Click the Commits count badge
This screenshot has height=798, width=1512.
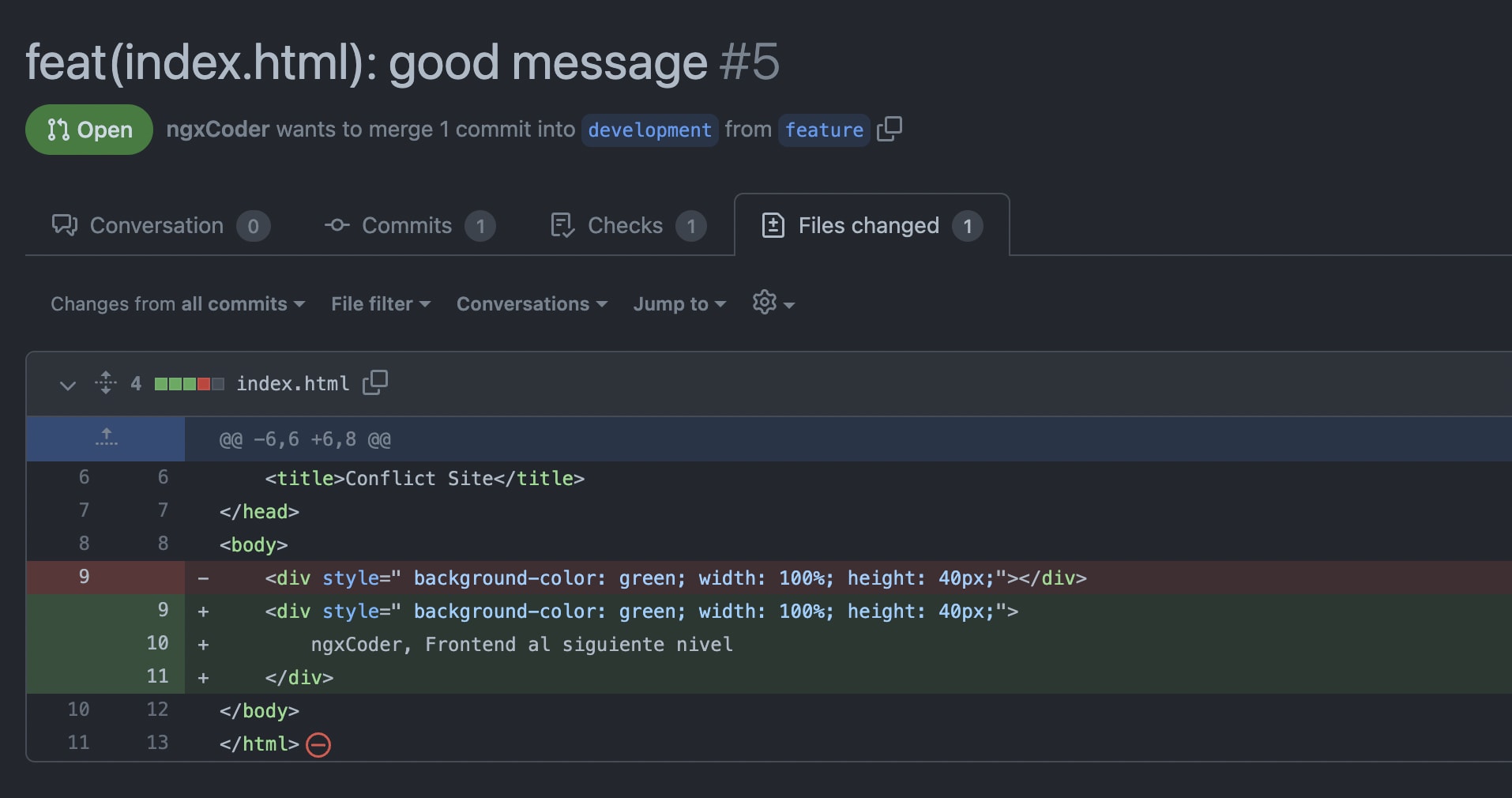point(480,226)
